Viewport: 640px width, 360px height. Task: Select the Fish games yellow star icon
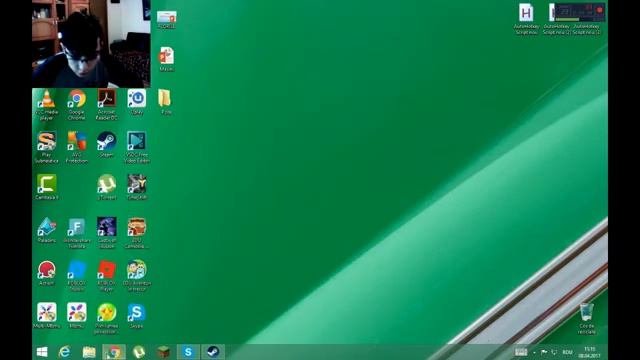[x=107, y=319]
